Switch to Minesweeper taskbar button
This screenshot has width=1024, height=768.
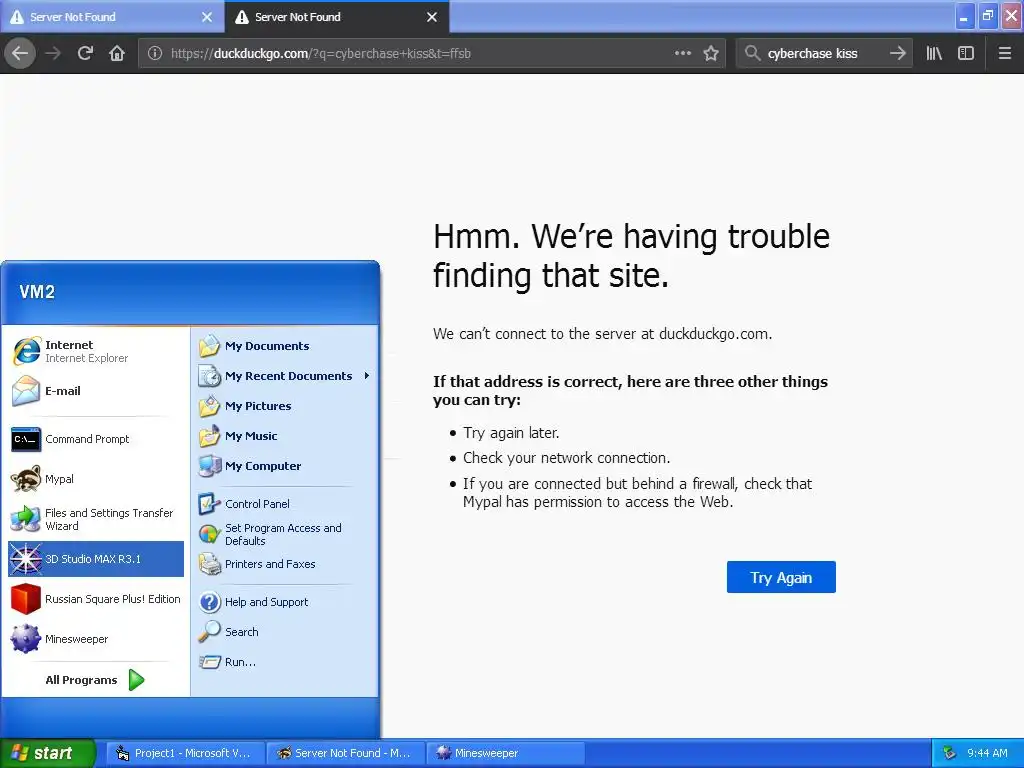pyautogui.click(x=505, y=753)
